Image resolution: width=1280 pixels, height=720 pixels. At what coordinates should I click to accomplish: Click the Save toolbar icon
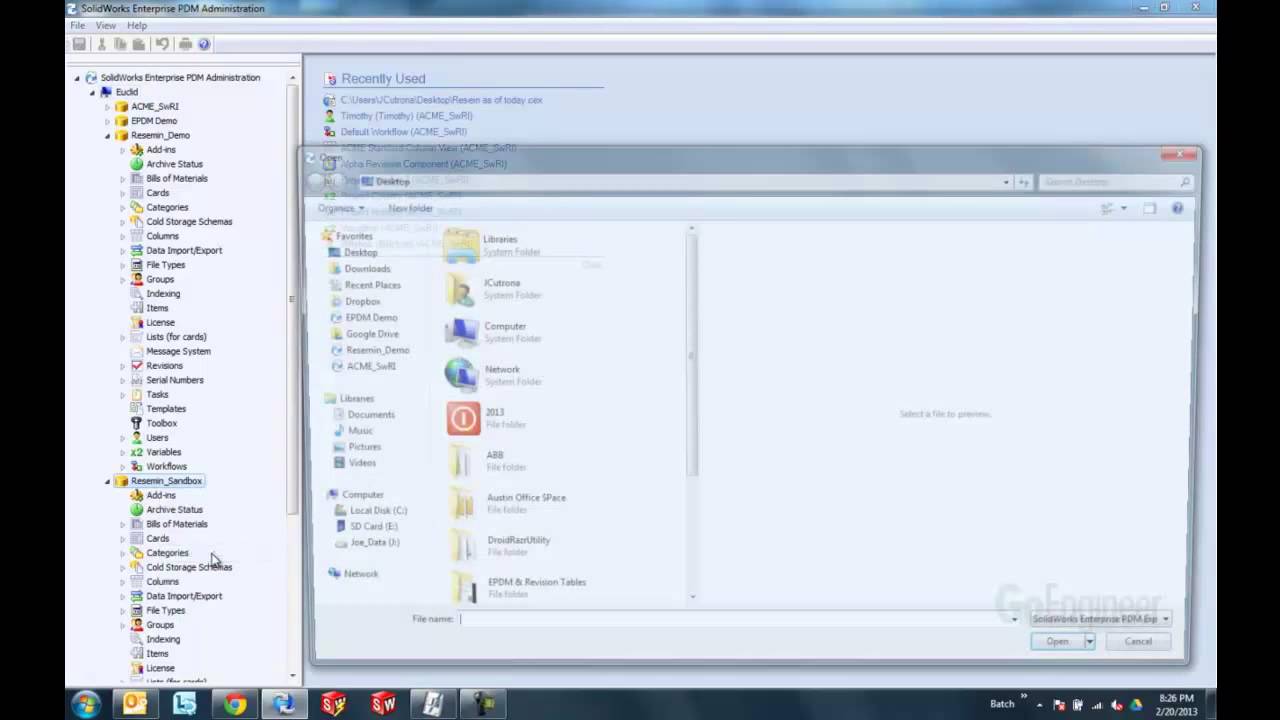coord(79,44)
